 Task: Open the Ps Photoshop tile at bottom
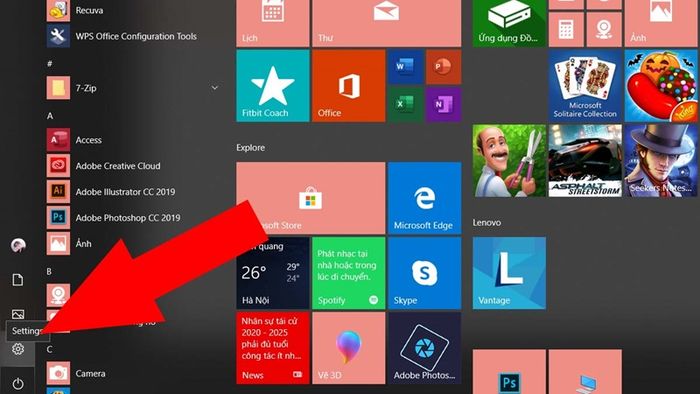click(509, 372)
